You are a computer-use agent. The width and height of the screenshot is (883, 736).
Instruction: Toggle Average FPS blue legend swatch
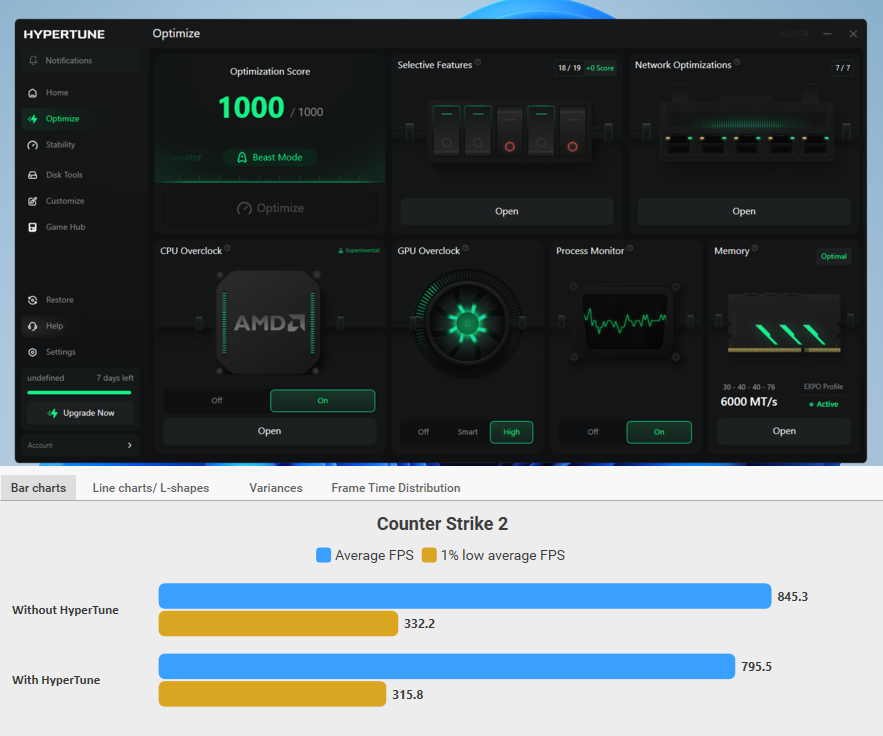click(x=324, y=555)
